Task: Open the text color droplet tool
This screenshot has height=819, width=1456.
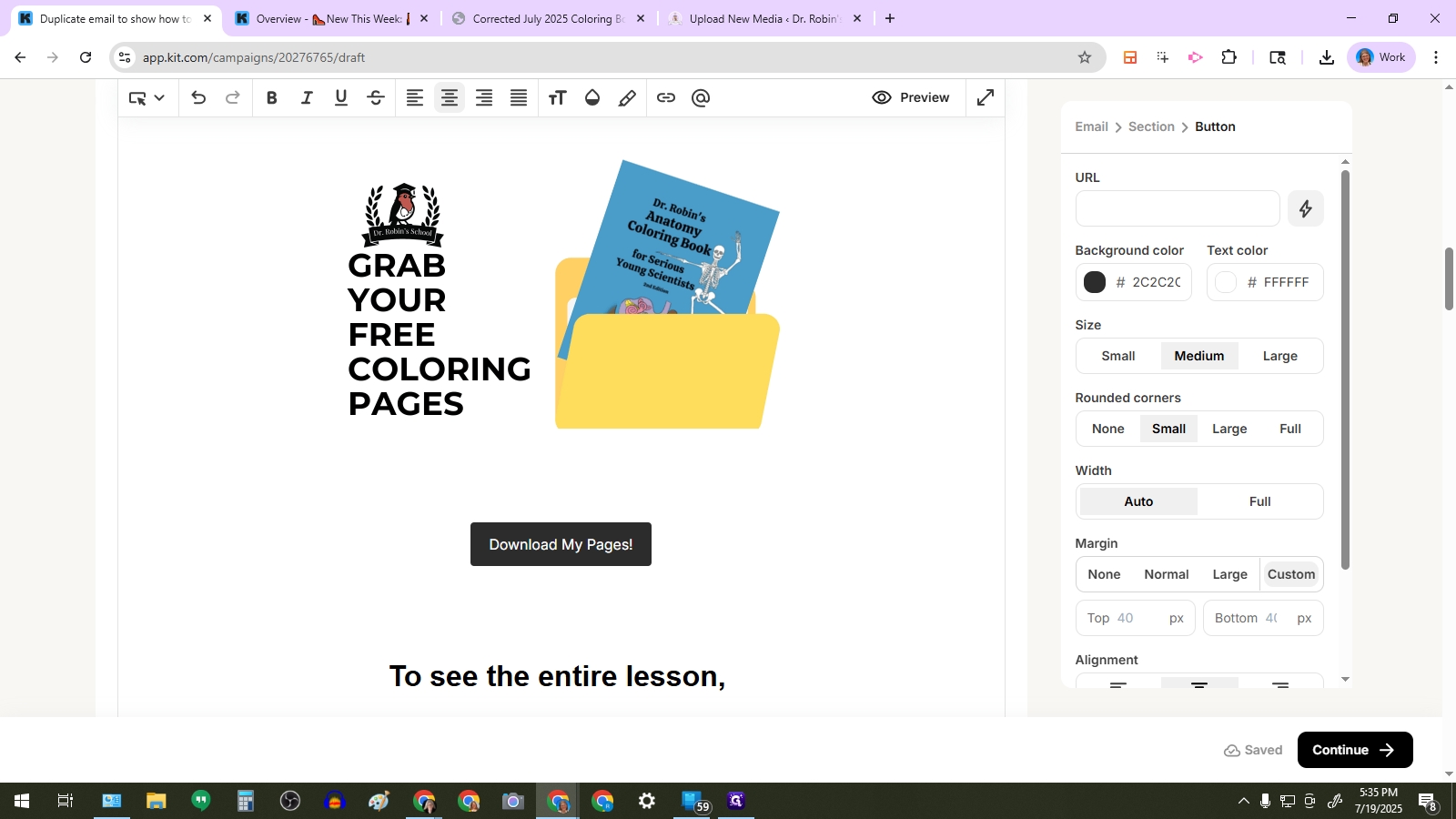Action: (592, 98)
